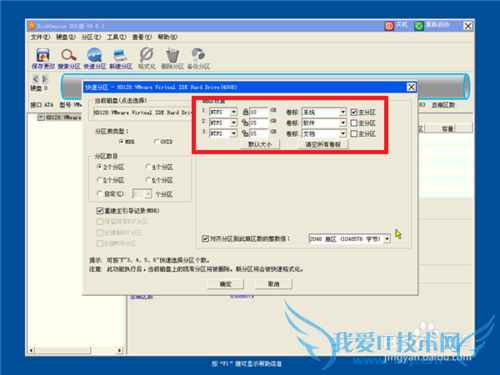The width and height of the screenshot is (500, 375).
Task: Open the custom partition count combo box
Action: coord(142,194)
